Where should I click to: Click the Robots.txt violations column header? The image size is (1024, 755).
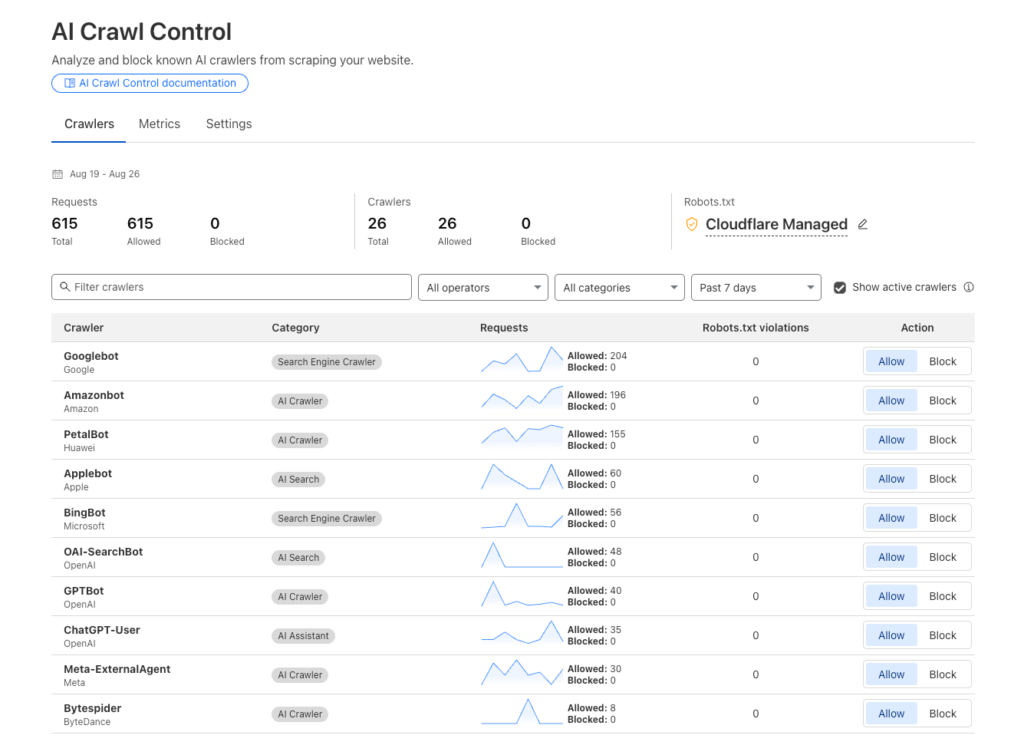point(756,328)
